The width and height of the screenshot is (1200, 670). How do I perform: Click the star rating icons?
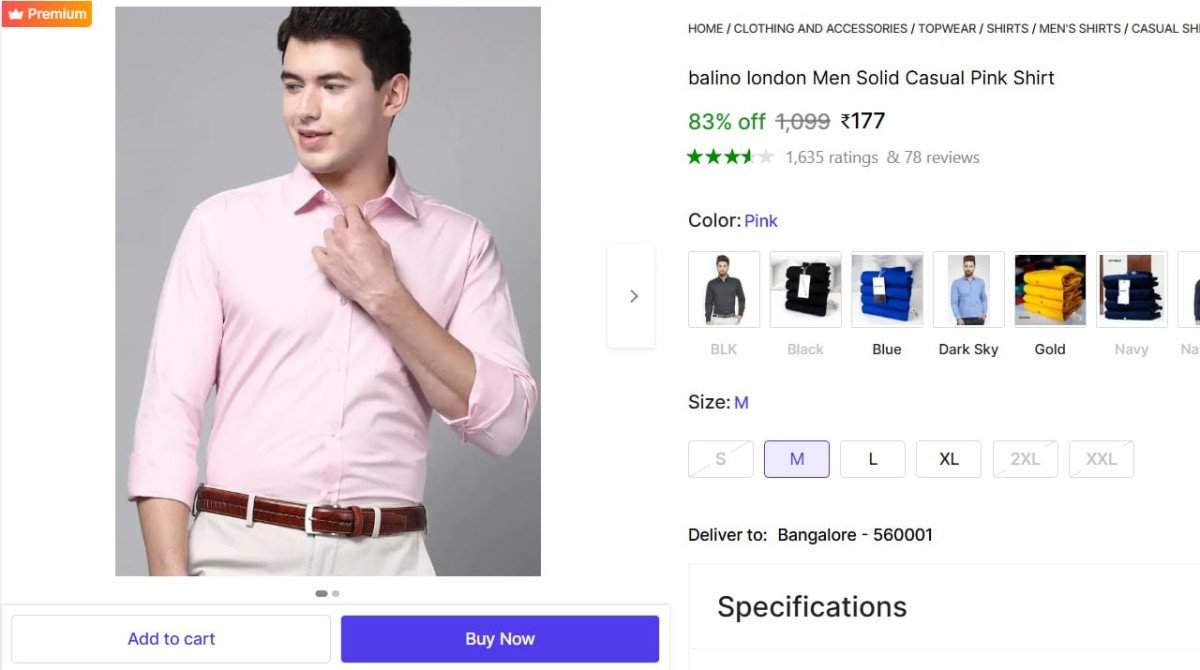[730, 157]
